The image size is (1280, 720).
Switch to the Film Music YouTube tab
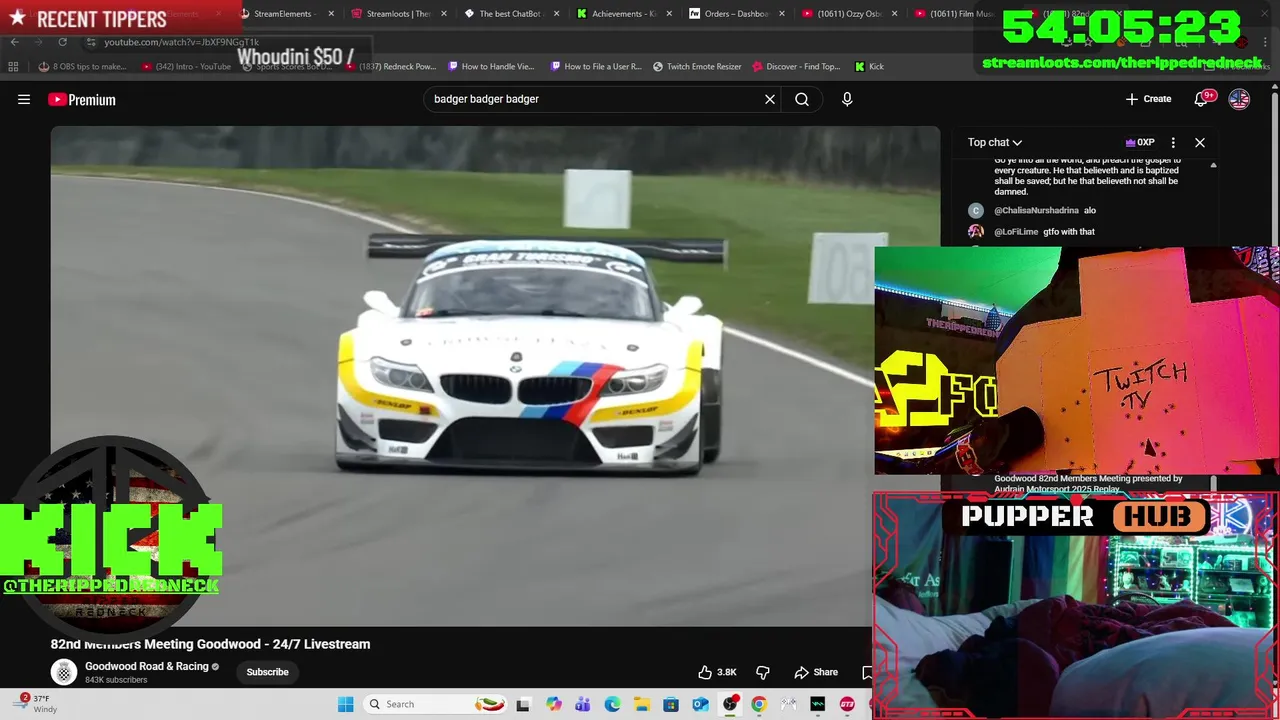click(955, 14)
